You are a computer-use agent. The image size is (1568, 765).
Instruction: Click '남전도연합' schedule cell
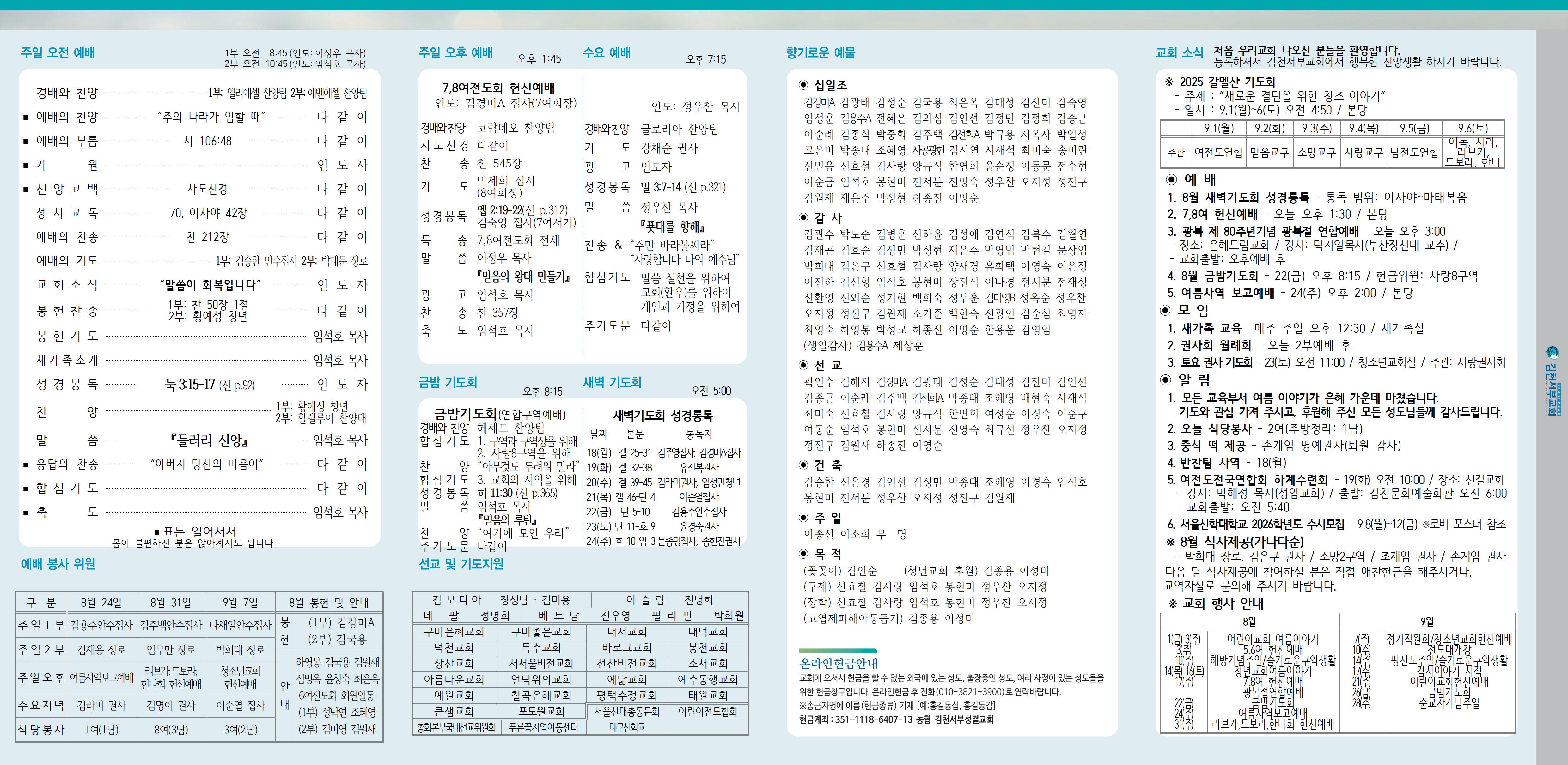(1414, 152)
